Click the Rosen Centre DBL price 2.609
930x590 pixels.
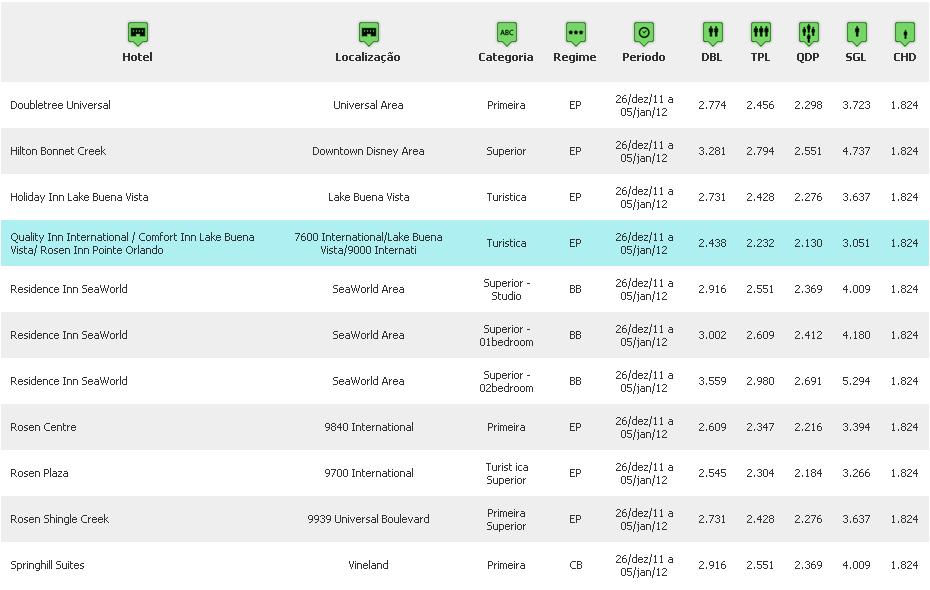pyautogui.click(x=712, y=427)
